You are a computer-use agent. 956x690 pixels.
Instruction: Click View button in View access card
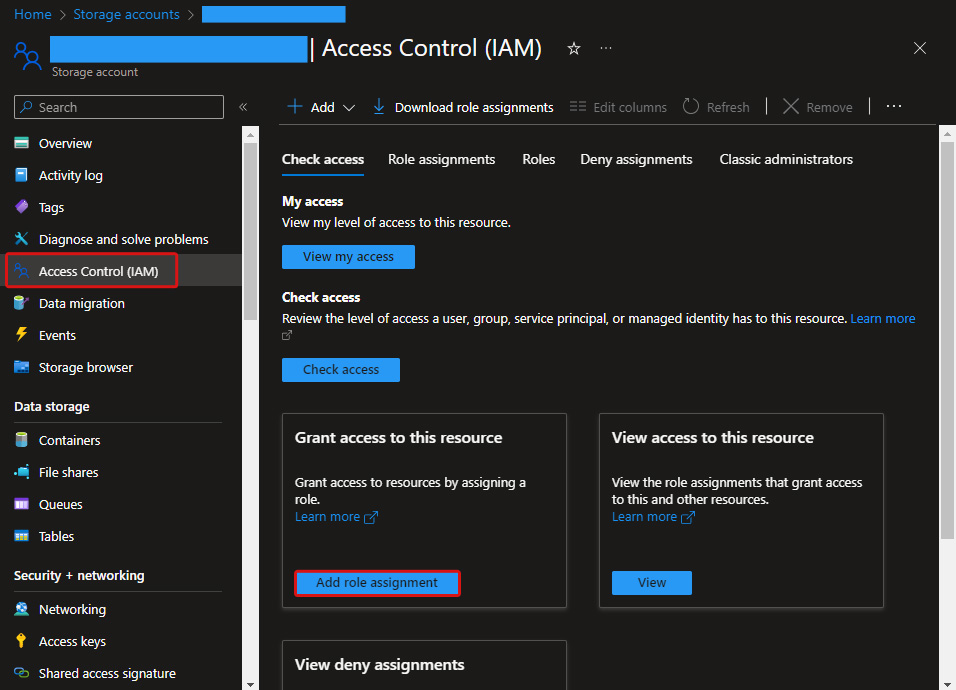click(x=652, y=583)
